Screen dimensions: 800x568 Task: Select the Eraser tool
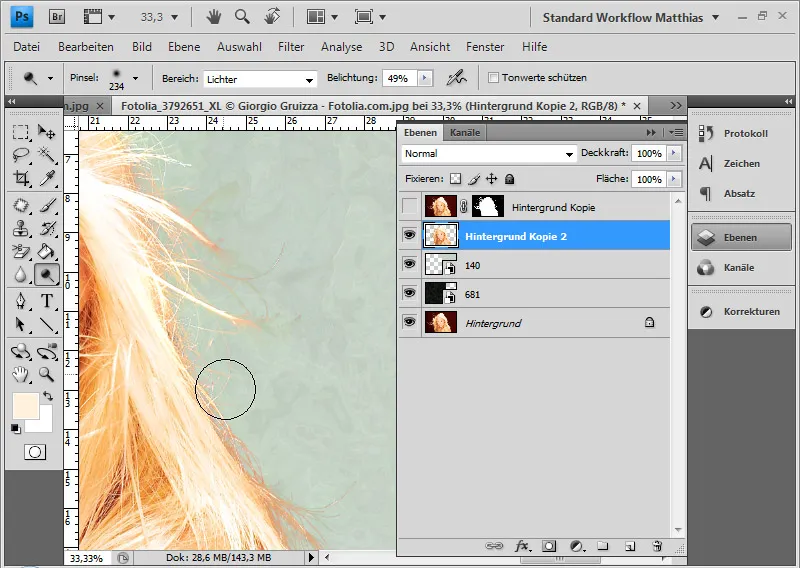20,252
